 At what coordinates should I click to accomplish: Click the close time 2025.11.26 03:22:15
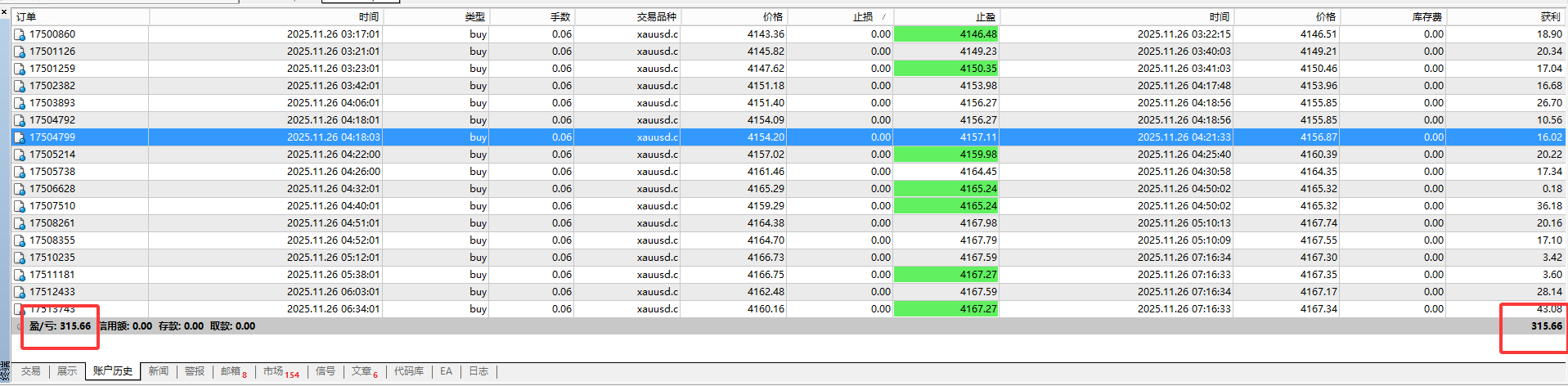point(1184,34)
